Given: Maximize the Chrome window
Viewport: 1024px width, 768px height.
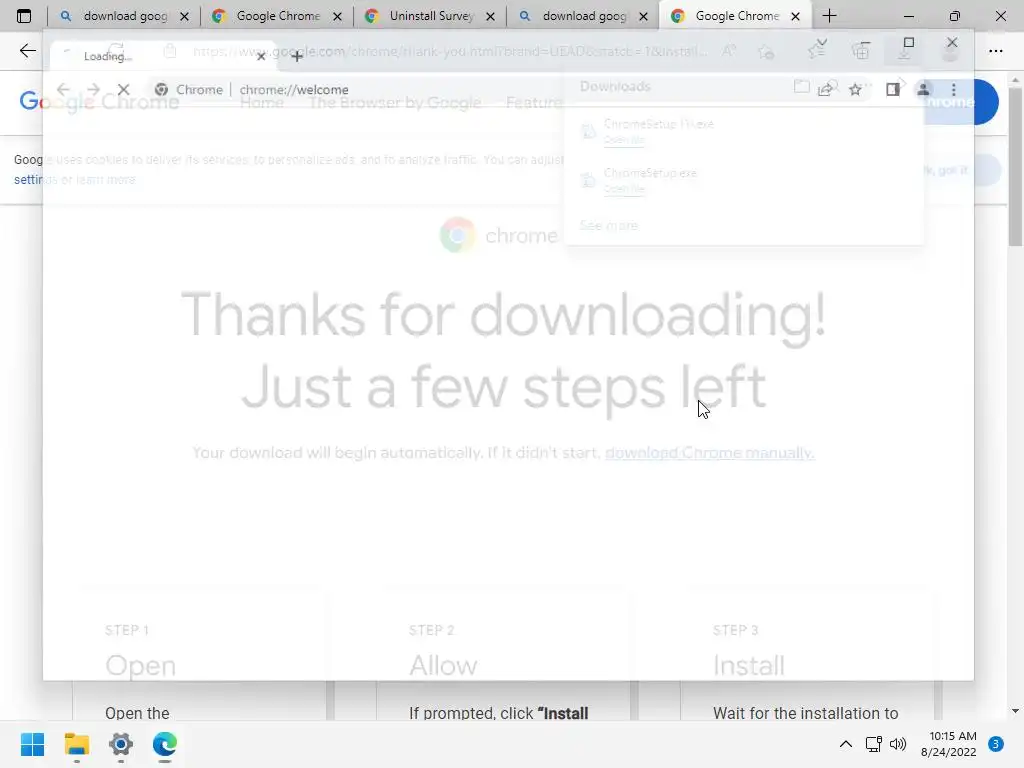Looking at the screenshot, I should (x=908, y=42).
